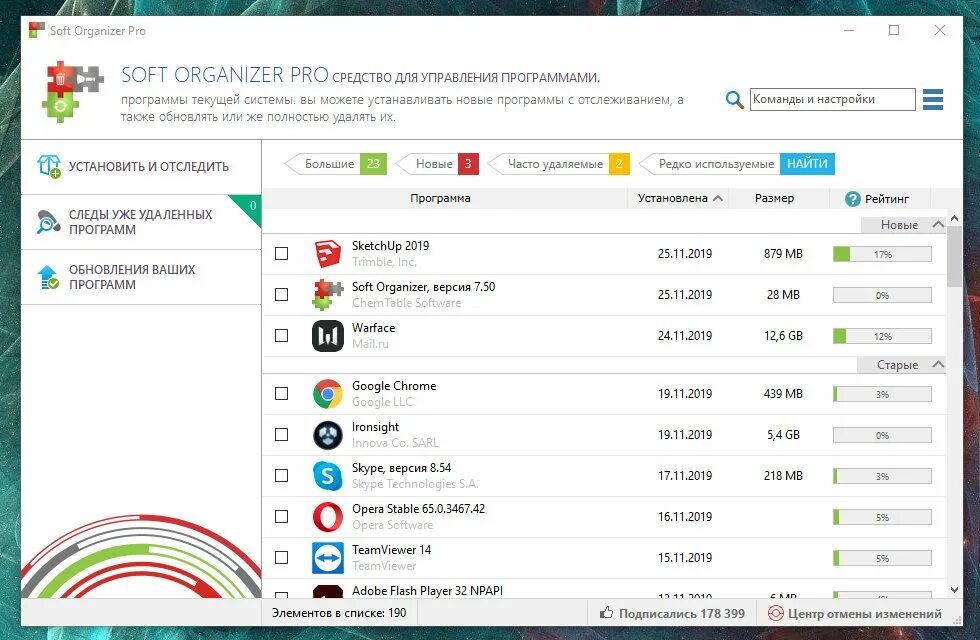The height and width of the screenshot is (640, 980).
Task: Check the TeamViewer 14 checkbox
Action: tap(281, 558)
